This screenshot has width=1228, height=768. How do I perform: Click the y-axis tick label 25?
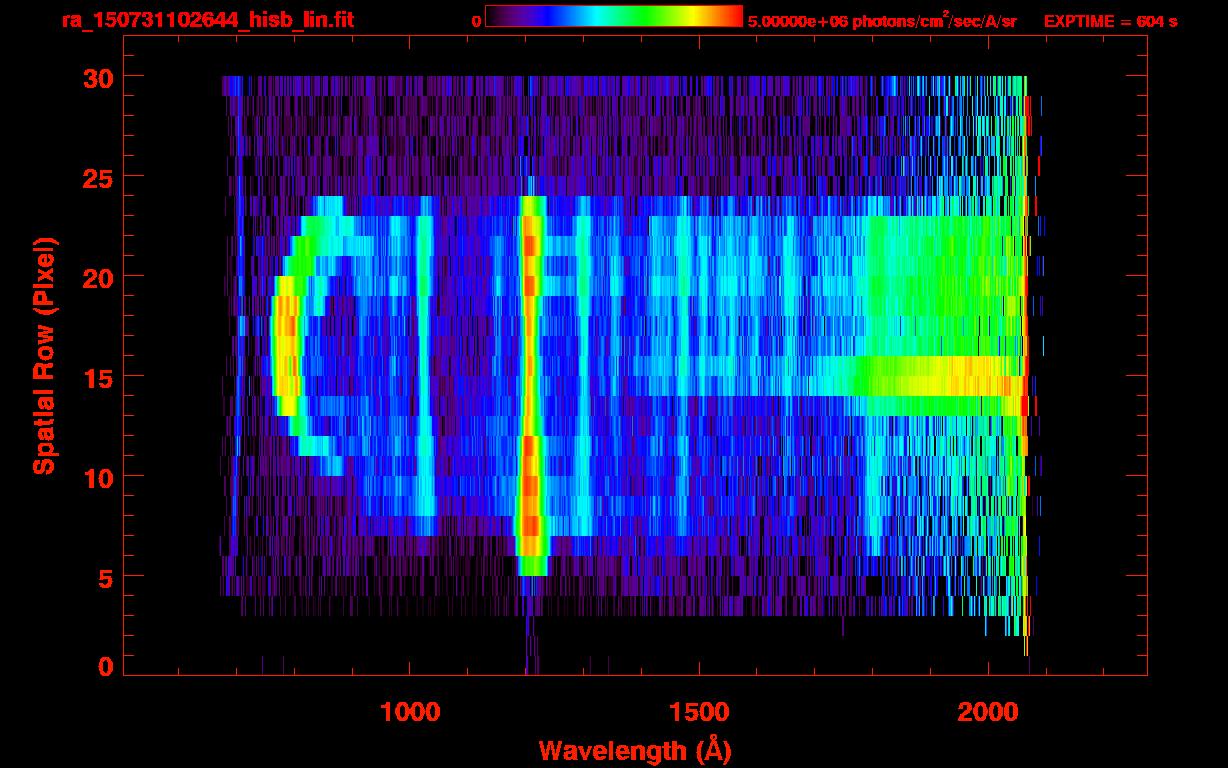pos(97,177)
